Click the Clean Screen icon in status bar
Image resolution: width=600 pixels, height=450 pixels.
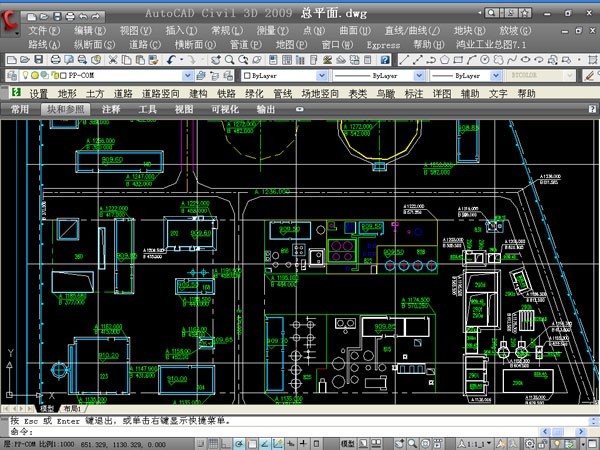[x=593, y=443]
